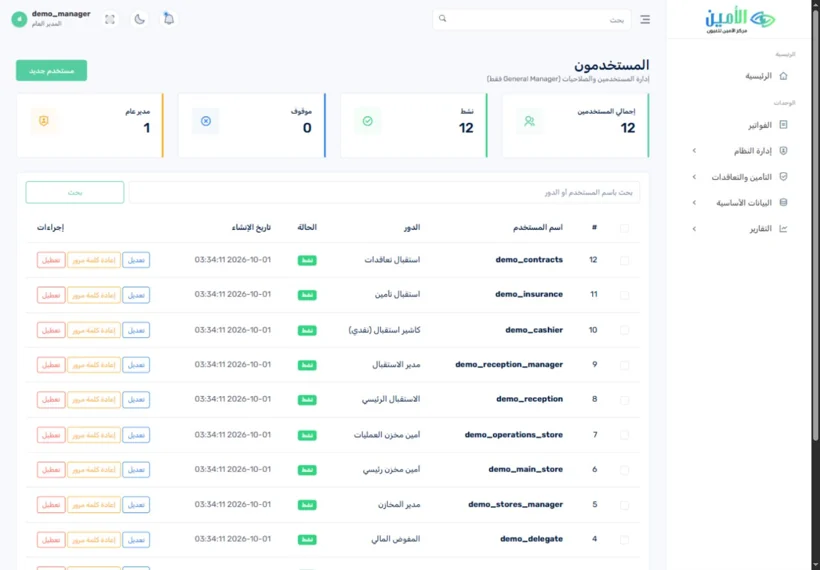Click تعديل for demo_reception_manager
The image size is (820, 570).
coord(136,364)
